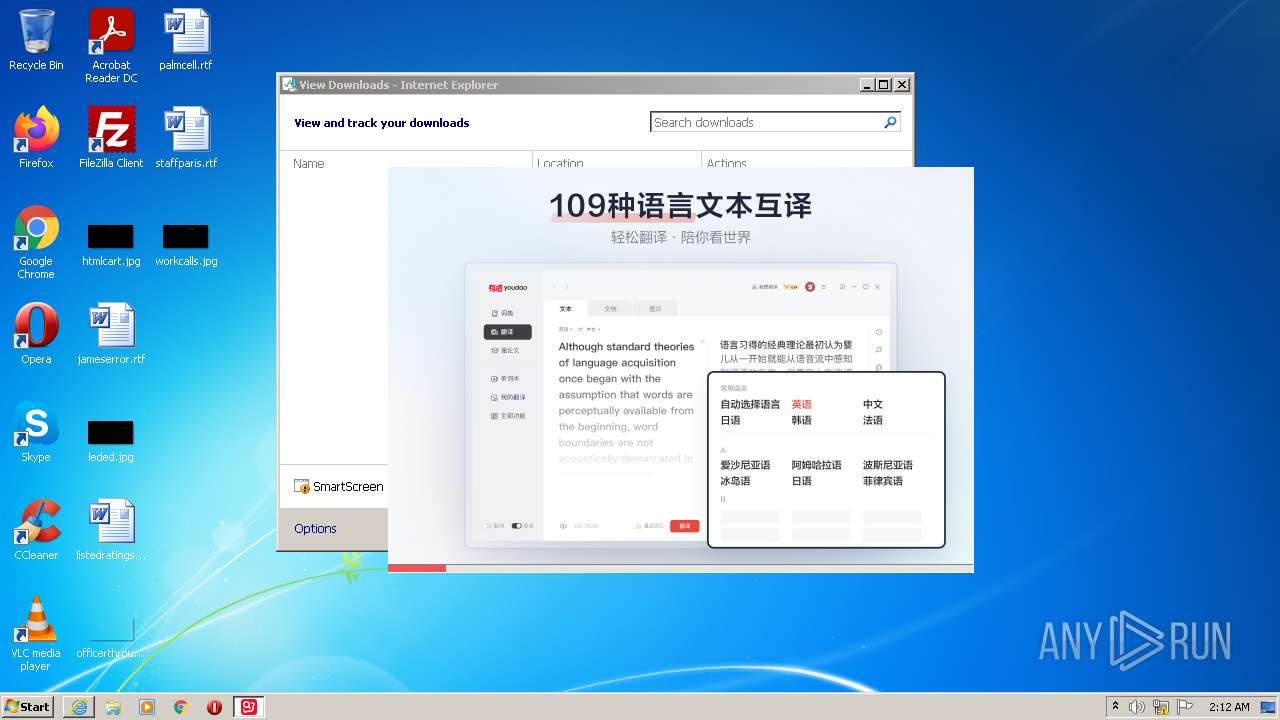The image size is (1280, 720).
Task: Click the taskbar clock 2:12 AM
Action: [1229, 707]
